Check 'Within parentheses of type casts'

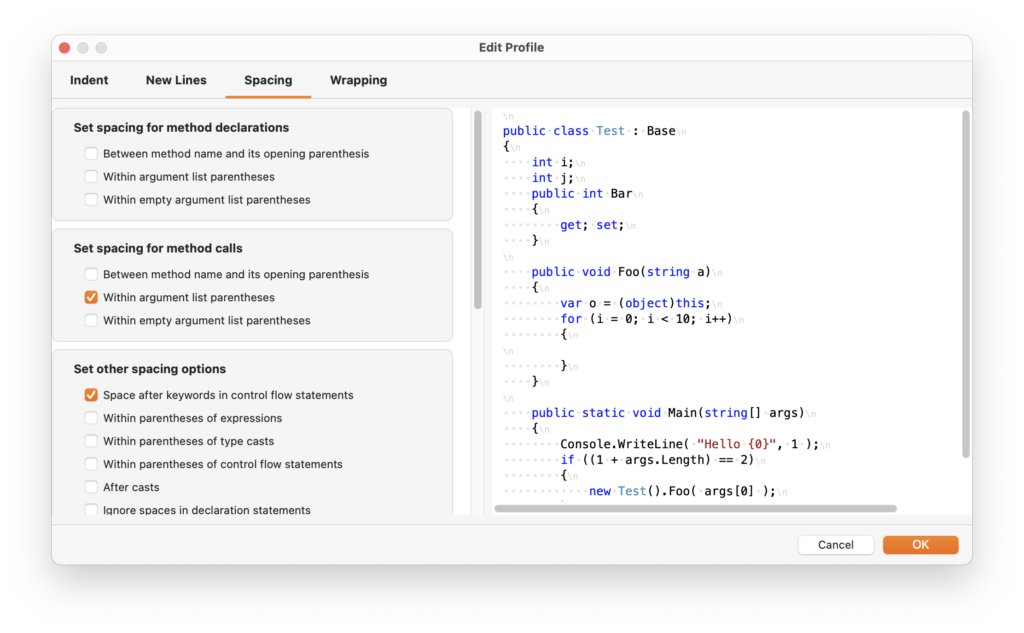click(x=91, y=441)
